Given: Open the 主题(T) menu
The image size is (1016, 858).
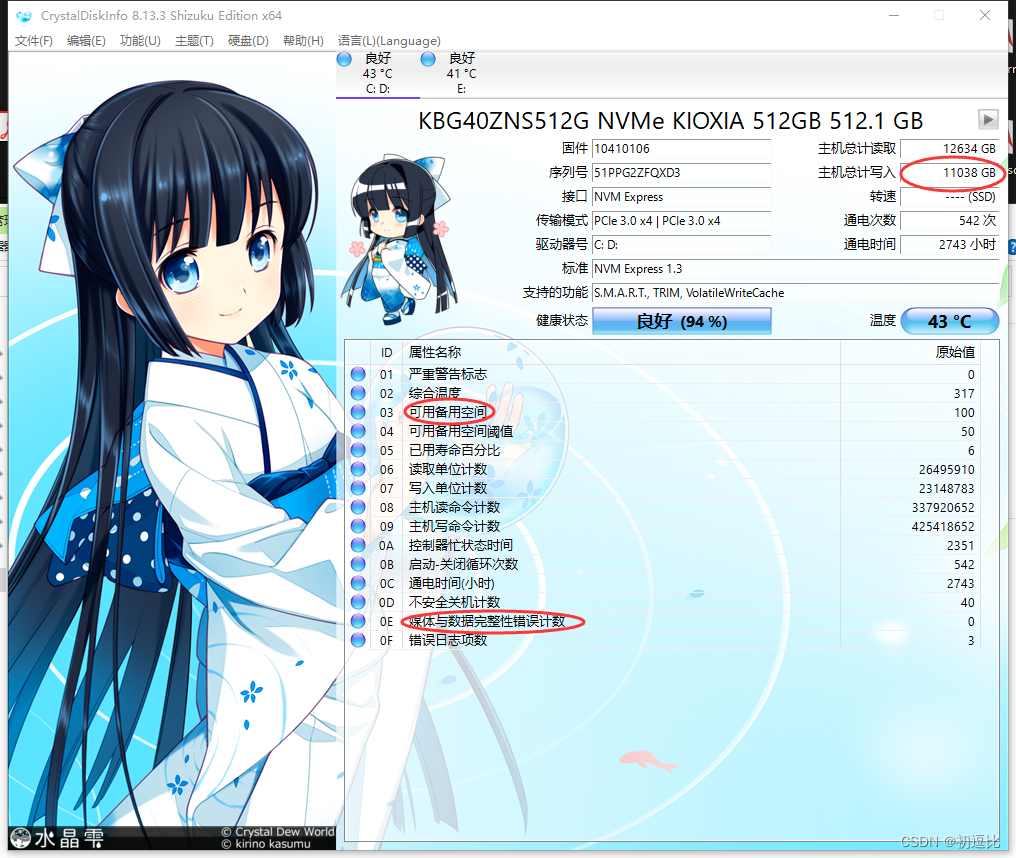Looking at the screenshot, I should pos(194,41).
